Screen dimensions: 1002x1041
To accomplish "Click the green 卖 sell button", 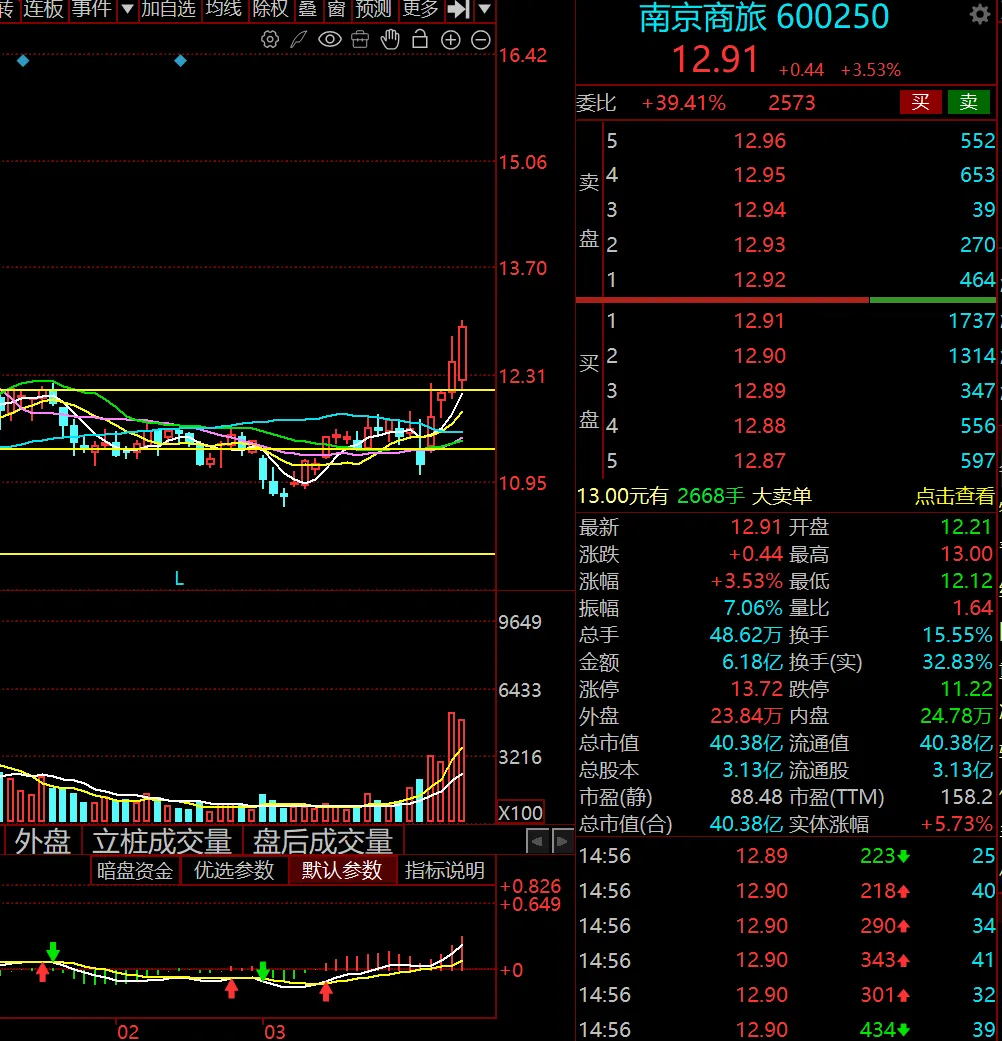I will click(x=968, y=102).
